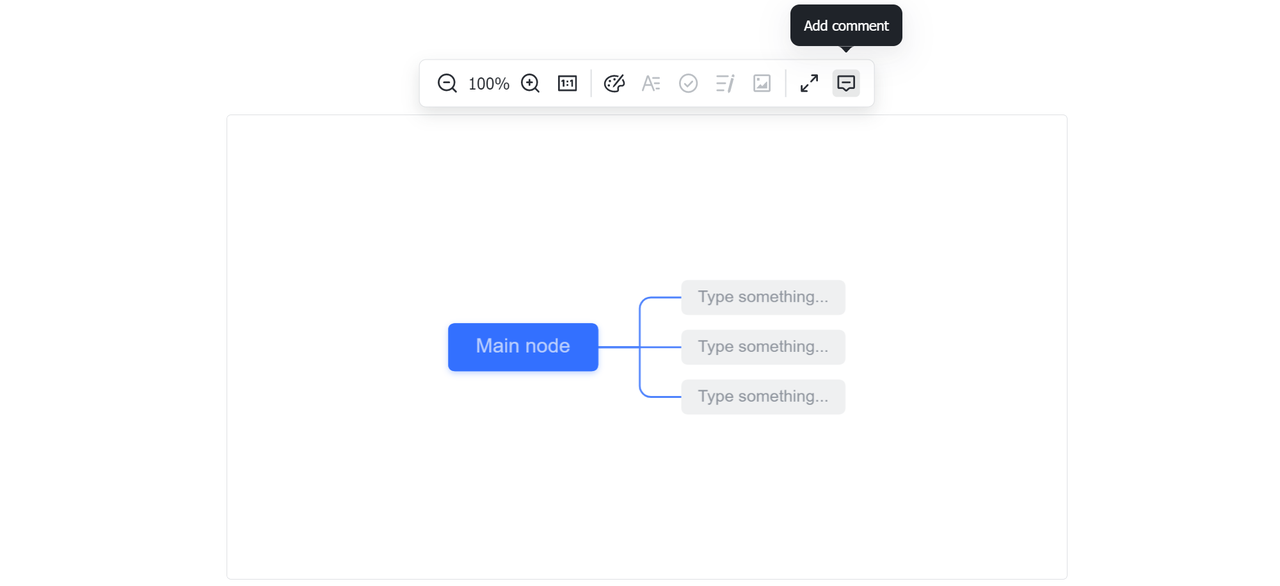Open the theme palette tool
The width and height of the screenshot is (1280, 586).
click(x=614, y=84)
